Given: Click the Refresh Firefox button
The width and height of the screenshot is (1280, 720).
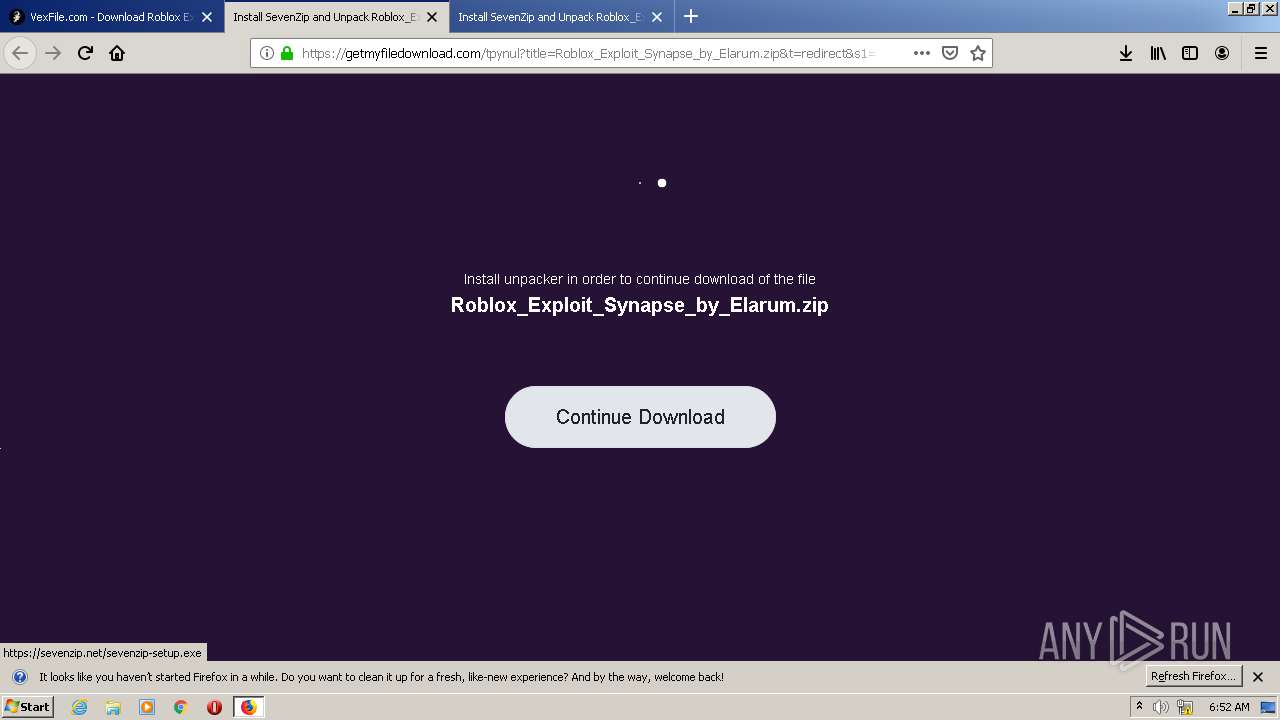Looking at the screenshot, I should coord(1194,676).
